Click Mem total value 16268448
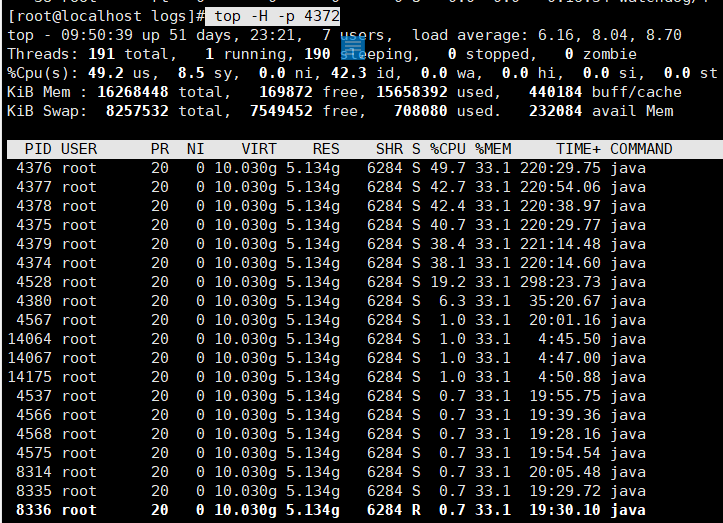 [133, 92]
